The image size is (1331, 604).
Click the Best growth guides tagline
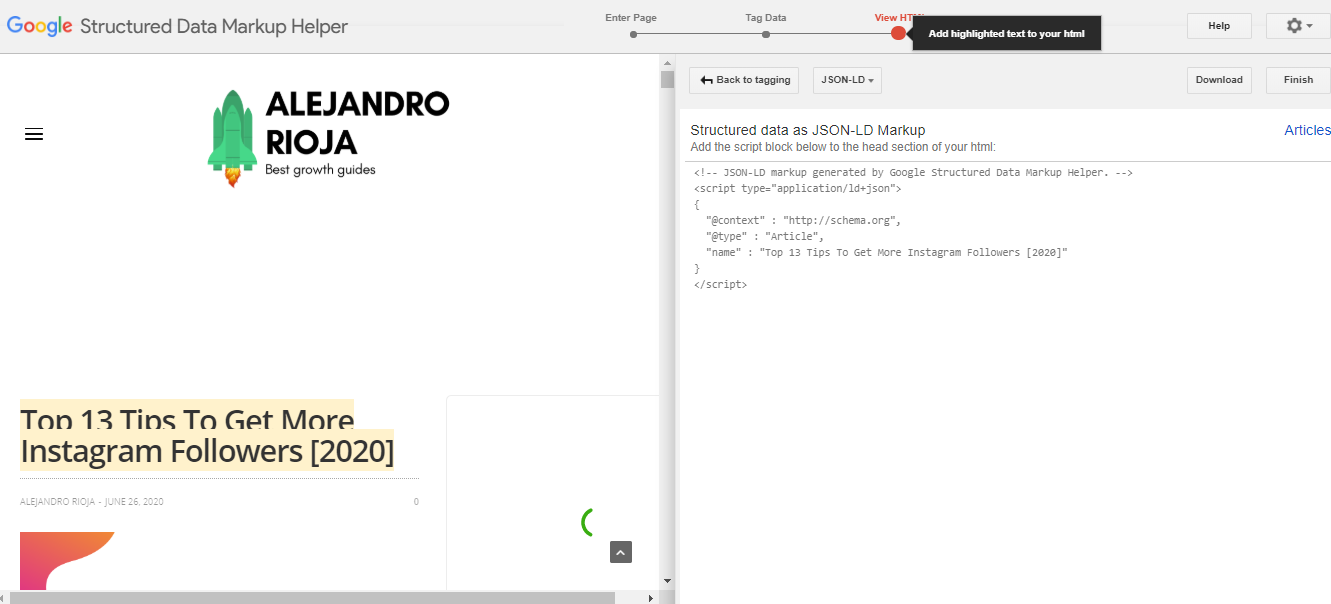click(x=320, y=170)
